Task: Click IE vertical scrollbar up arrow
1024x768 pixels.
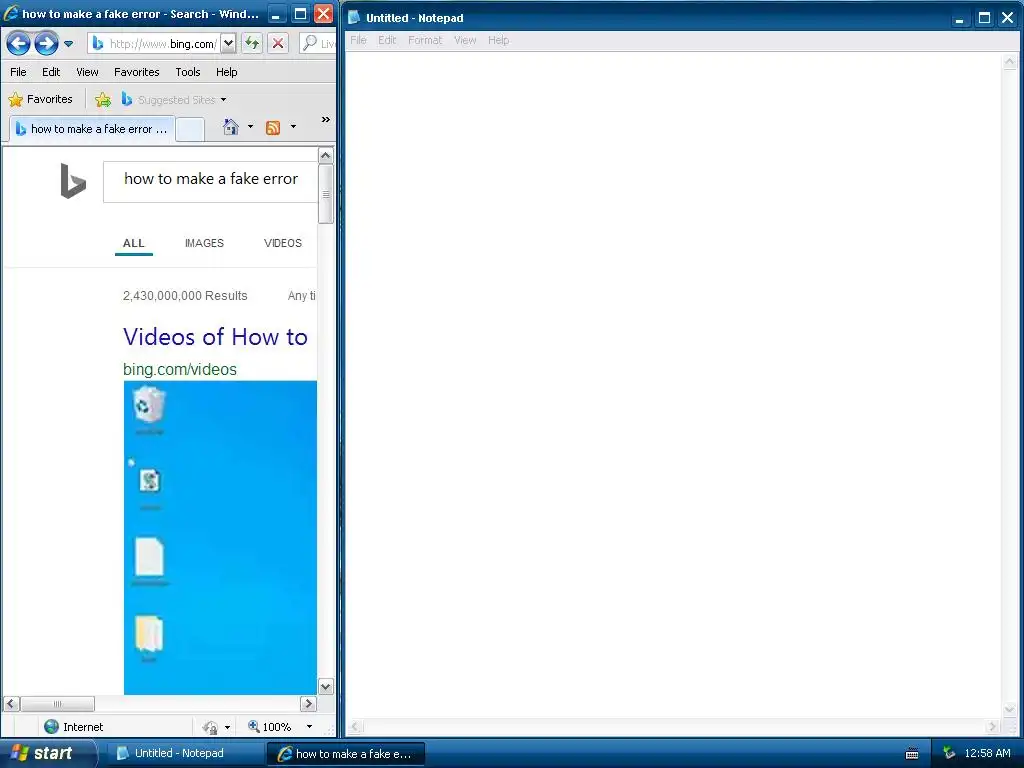Action: pyautogui.click(x=325, y=155)
